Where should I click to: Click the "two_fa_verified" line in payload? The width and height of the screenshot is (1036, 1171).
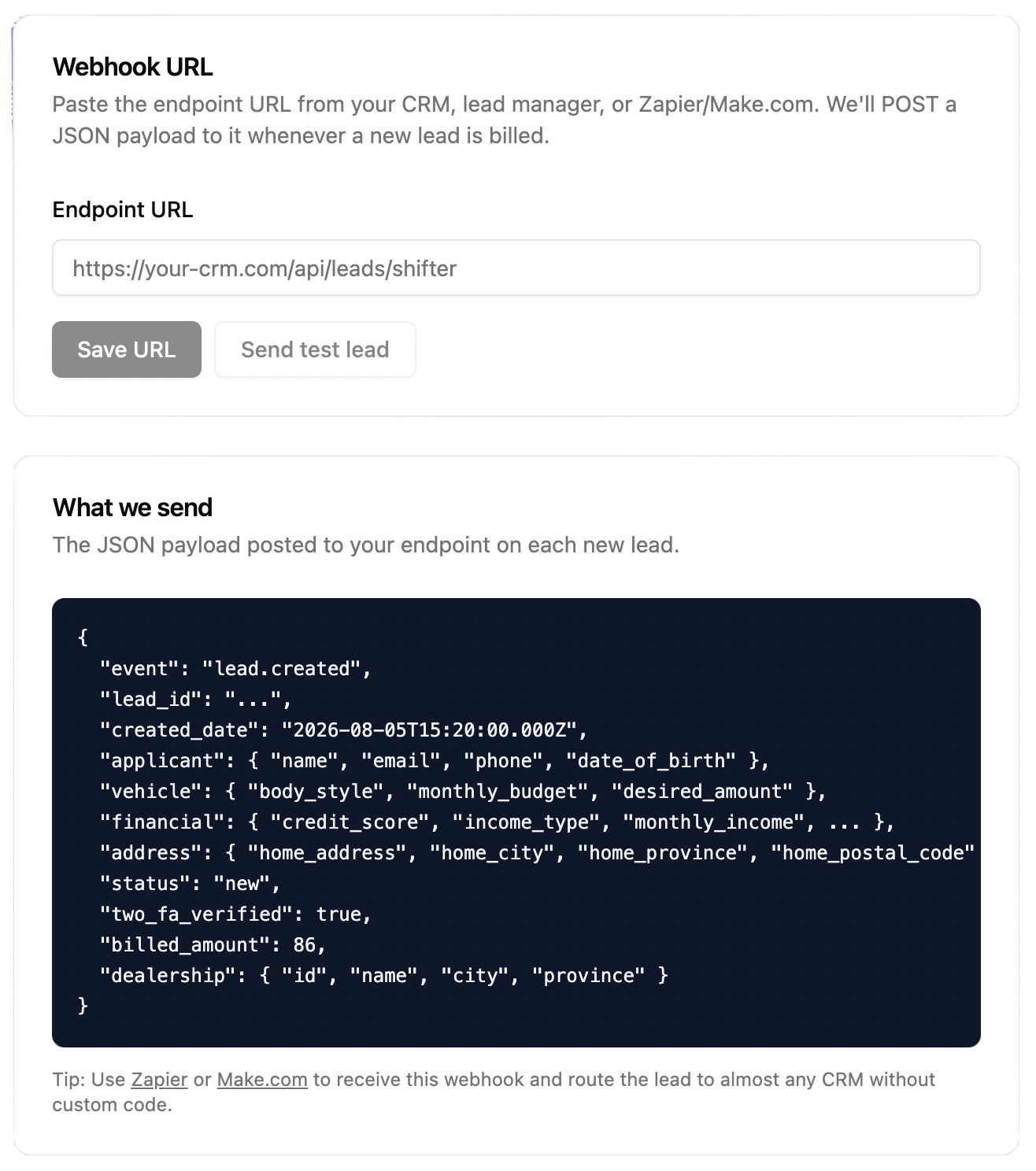[x=235, y=914]
